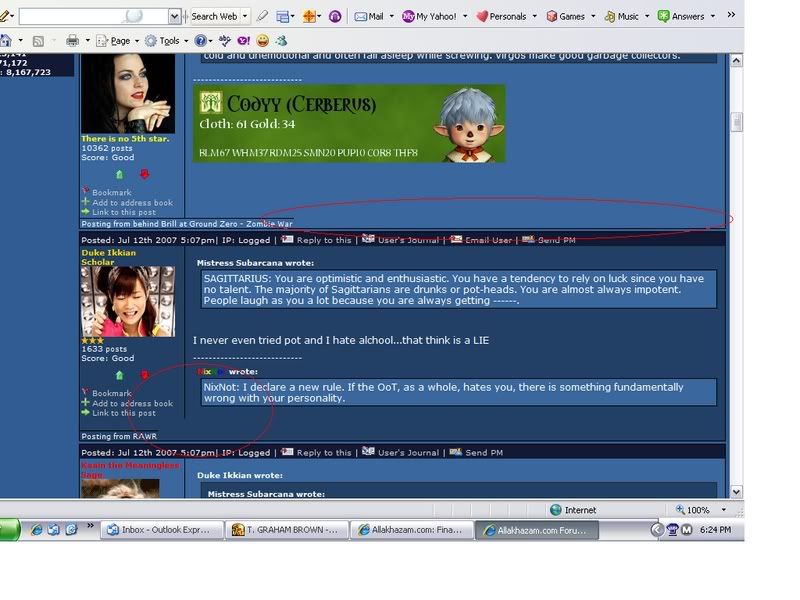Expand the Search Web dropdown arrow
Viewport: 800px width, 600px height.
(245, 16)
